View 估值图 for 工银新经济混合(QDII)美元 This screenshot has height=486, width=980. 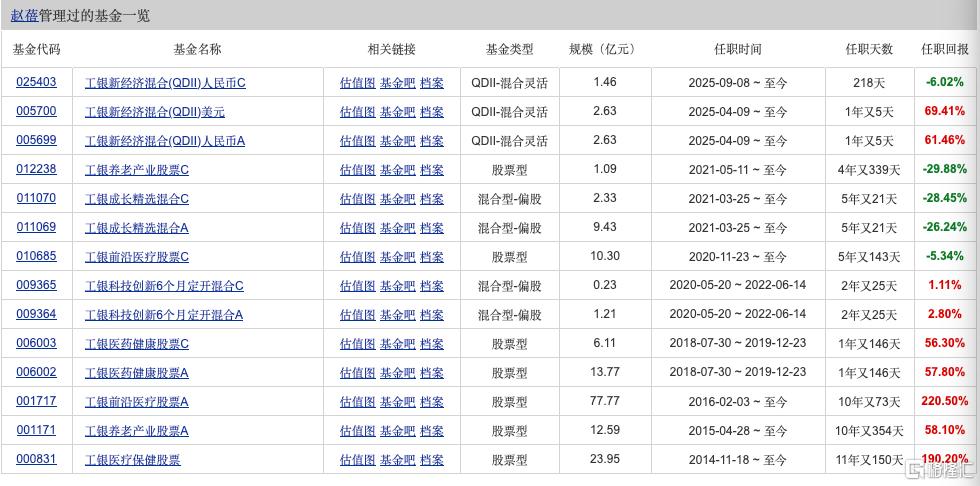pos(358,112)
